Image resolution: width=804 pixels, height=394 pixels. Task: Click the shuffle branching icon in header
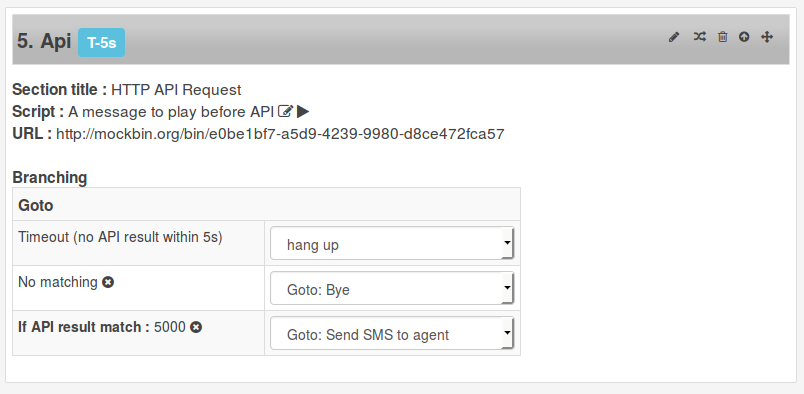699,37
